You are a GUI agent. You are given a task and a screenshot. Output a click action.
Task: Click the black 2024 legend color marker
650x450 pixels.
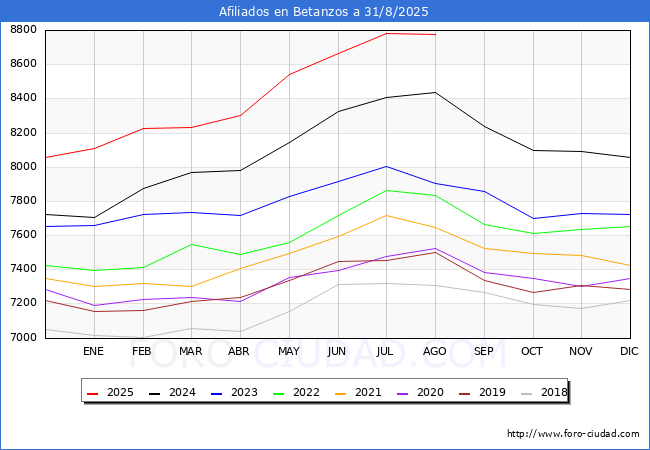tap(155, 393)
